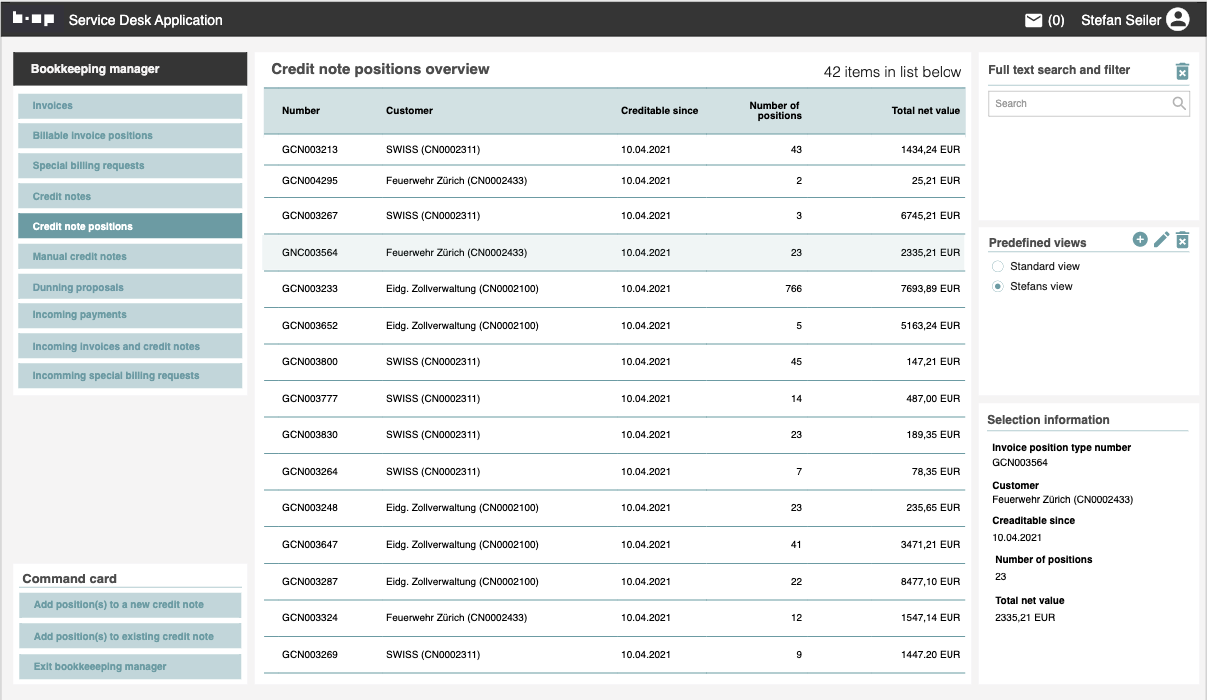Select the Standard view radio button
Image resolution: width=1207 pixels, height=700 pixels.
pyautogui.click(x=997, y=267)
